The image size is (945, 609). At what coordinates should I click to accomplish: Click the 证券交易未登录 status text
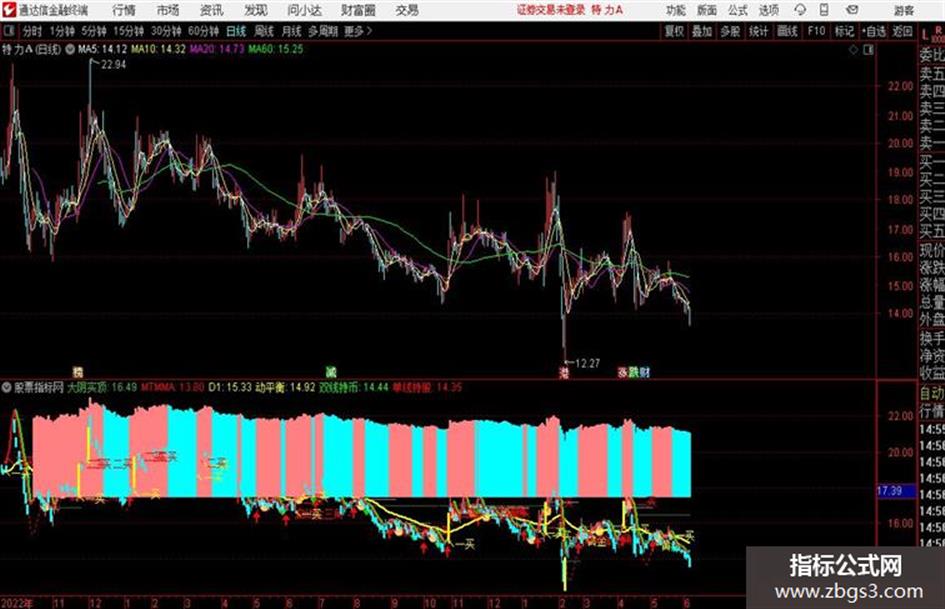pyautogui.click(x=551, y=10)
